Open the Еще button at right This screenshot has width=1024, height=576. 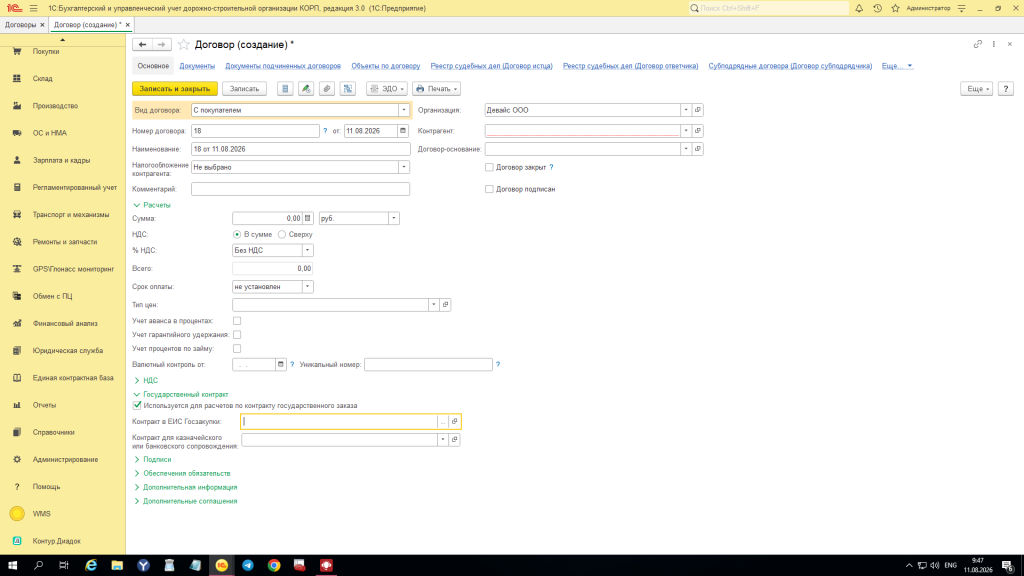coord(976,89)
